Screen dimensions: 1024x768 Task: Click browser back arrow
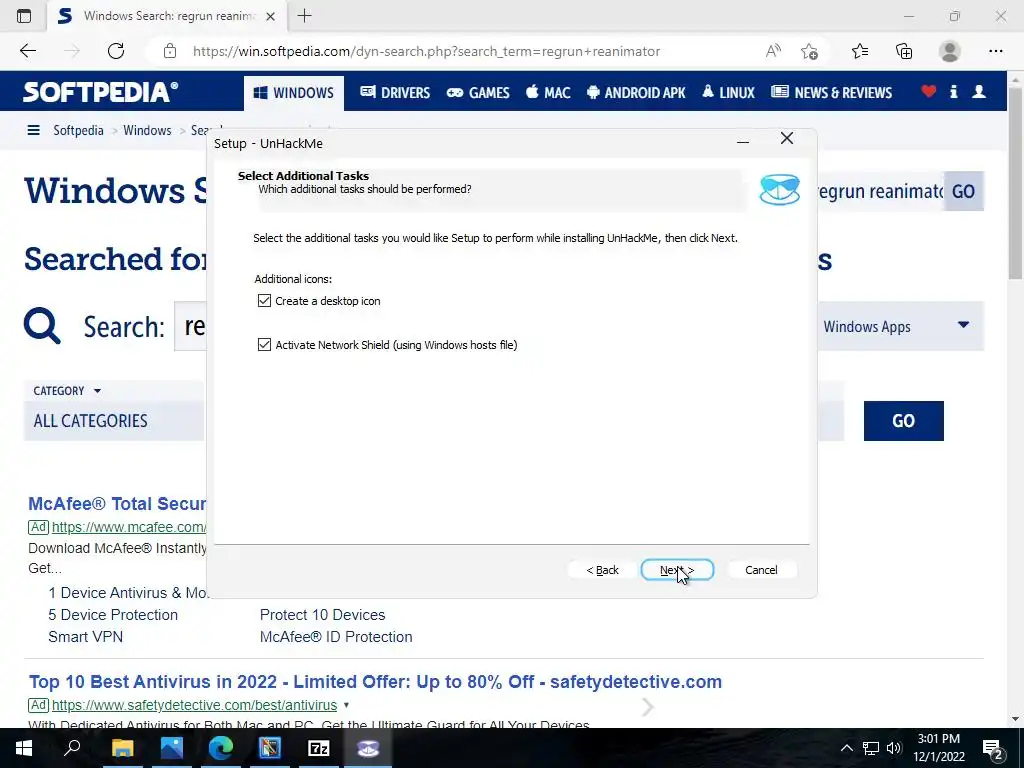27,51
